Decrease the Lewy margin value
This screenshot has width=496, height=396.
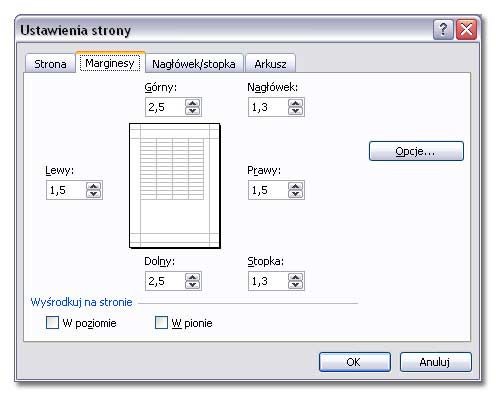(x=94, y=194)
